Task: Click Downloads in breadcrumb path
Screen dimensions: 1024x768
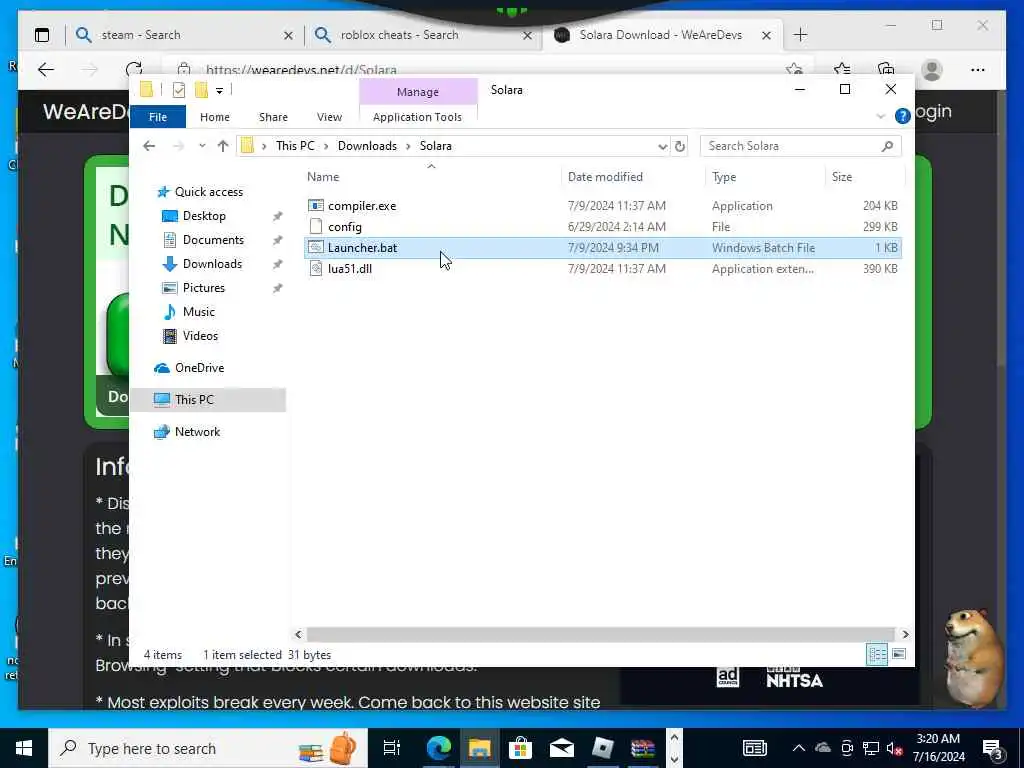Action: coord(367,146)
